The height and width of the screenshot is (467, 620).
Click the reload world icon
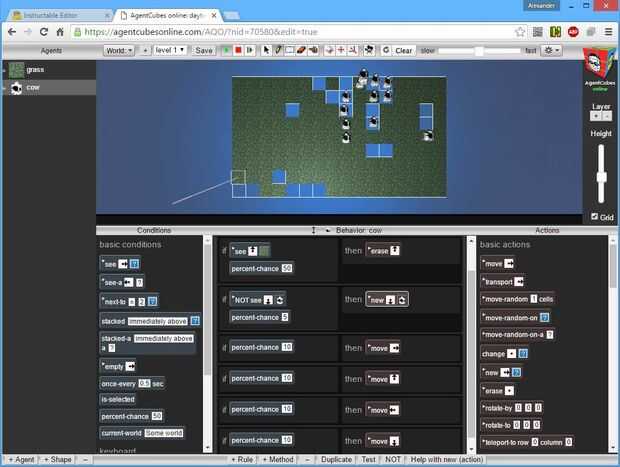(x=386, y=50)
